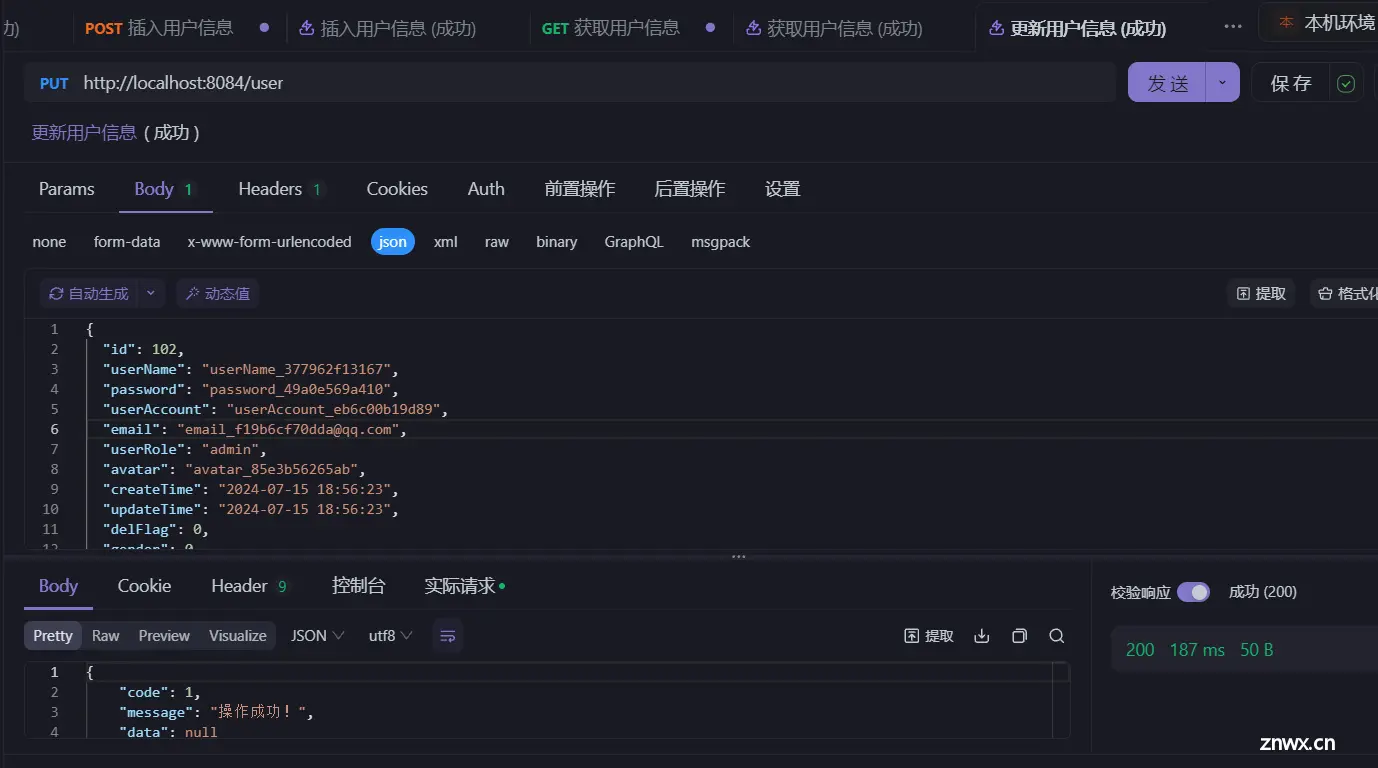Image resolution: width=1378 pixels, height=768 pixels.
Task: Select the Pretty response view
Action: click(x=53, y=636)
